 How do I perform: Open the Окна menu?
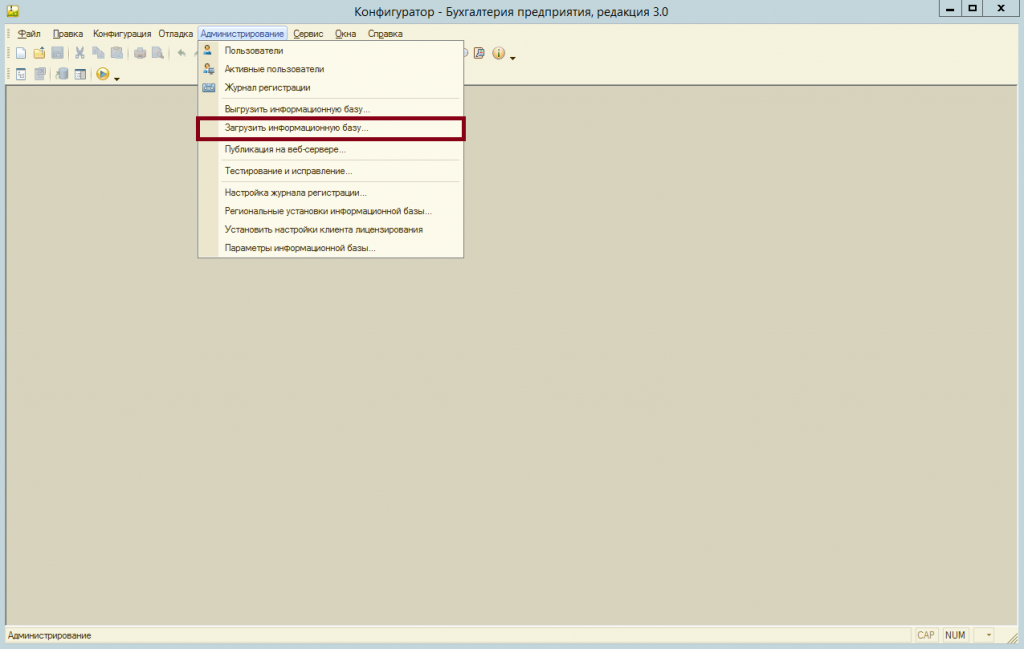coord(345,34)
